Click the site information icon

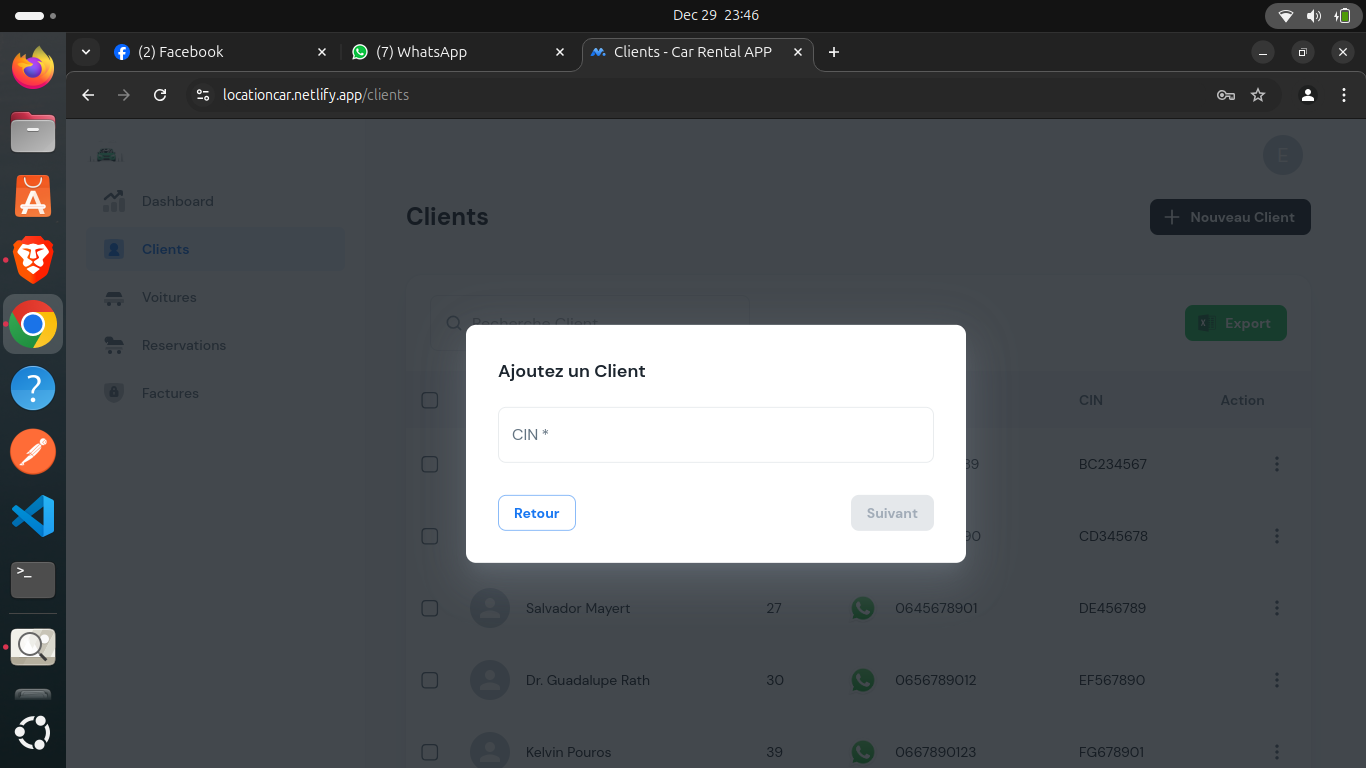pos(203,95)
